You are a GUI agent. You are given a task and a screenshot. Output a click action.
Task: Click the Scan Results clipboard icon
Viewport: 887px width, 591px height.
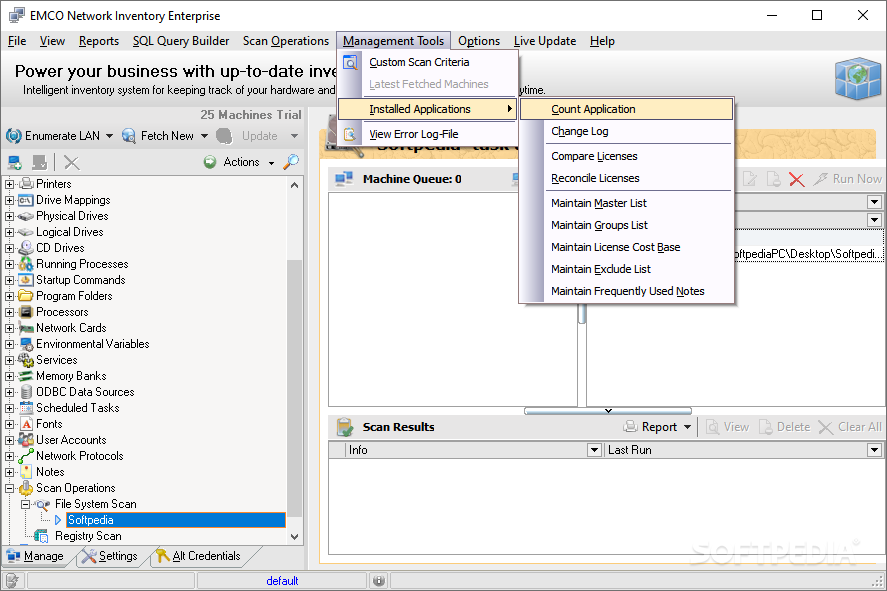point(345,427)
